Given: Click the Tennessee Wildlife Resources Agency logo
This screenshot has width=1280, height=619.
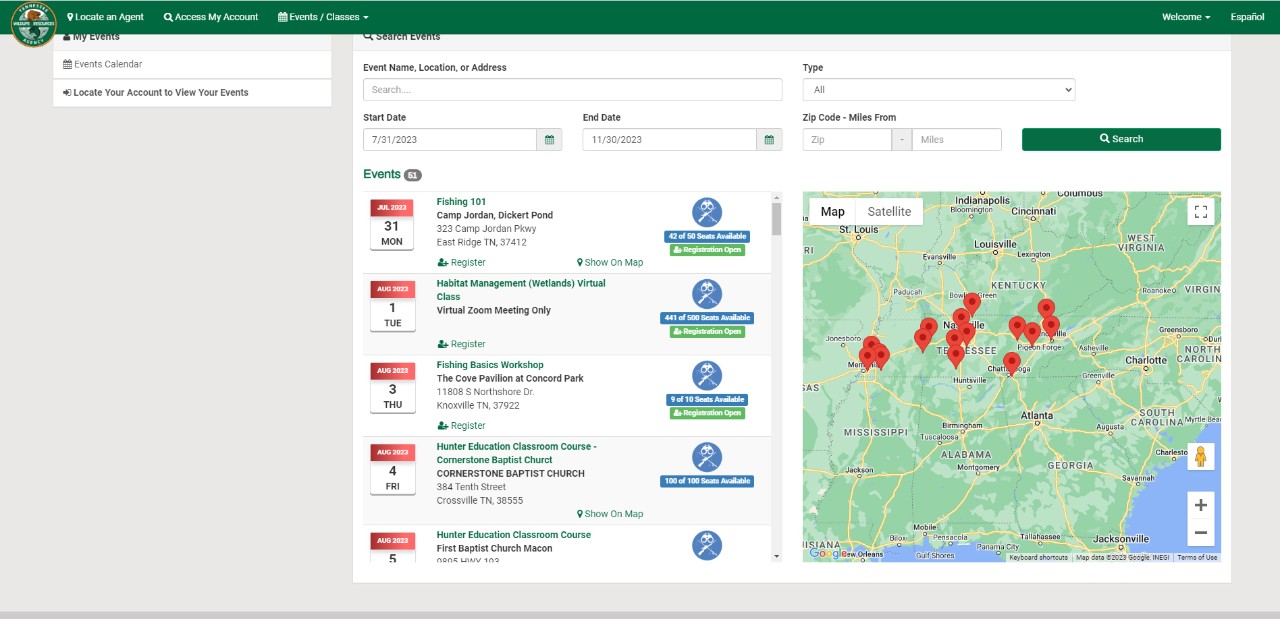Looking at the screenshot, I should [33, 24].
